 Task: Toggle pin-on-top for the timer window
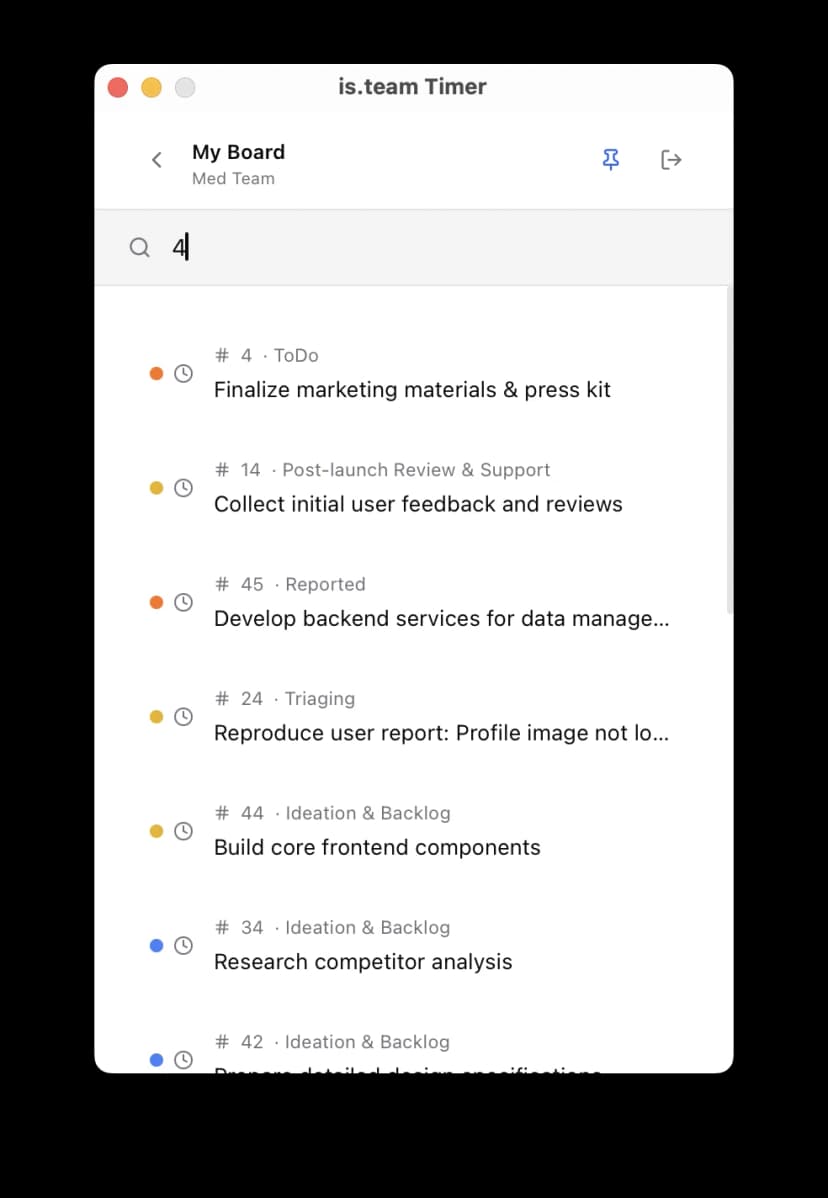(x=611, y=159)
